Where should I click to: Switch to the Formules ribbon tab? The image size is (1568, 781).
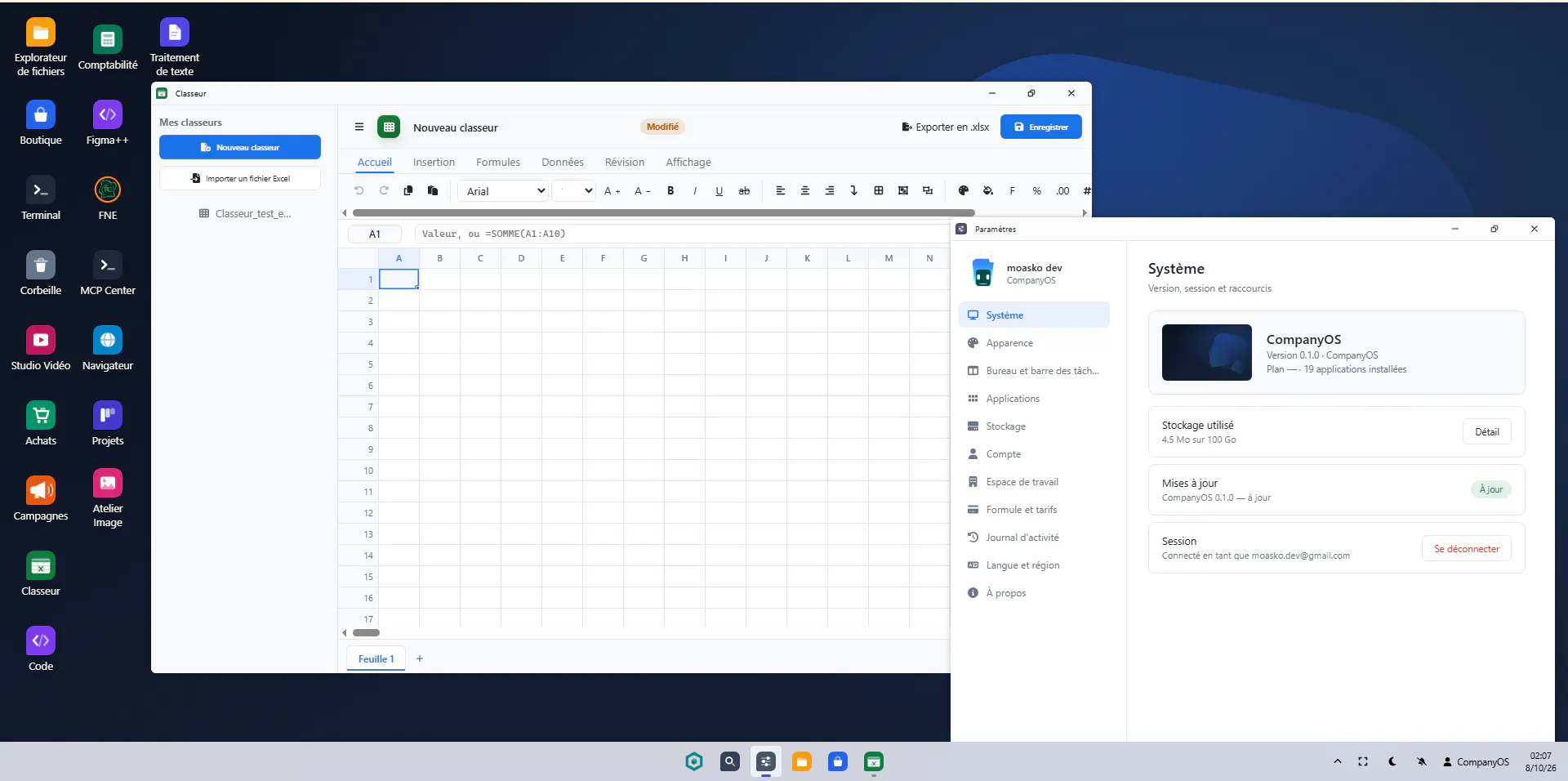[x=498, y=162]
